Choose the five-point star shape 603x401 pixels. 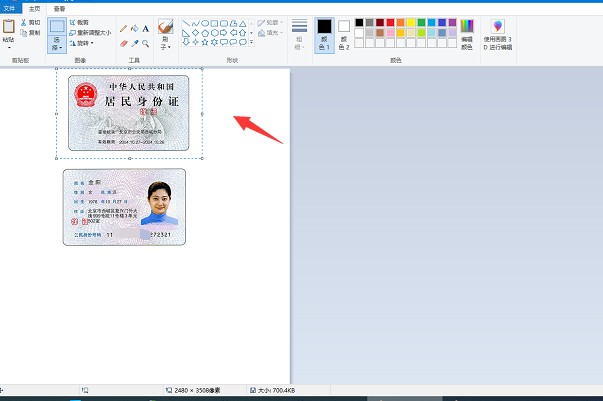click(x=205, y=42)
